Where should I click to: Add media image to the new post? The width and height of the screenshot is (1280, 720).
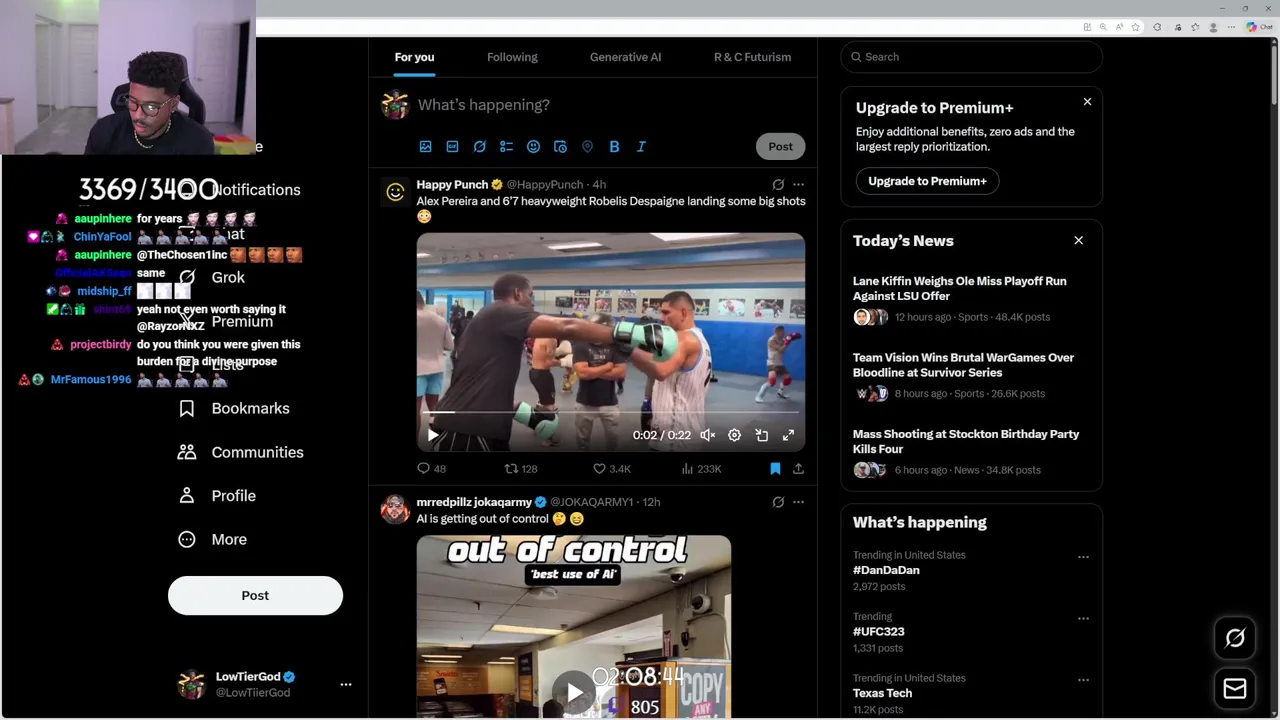pos(425,146)
